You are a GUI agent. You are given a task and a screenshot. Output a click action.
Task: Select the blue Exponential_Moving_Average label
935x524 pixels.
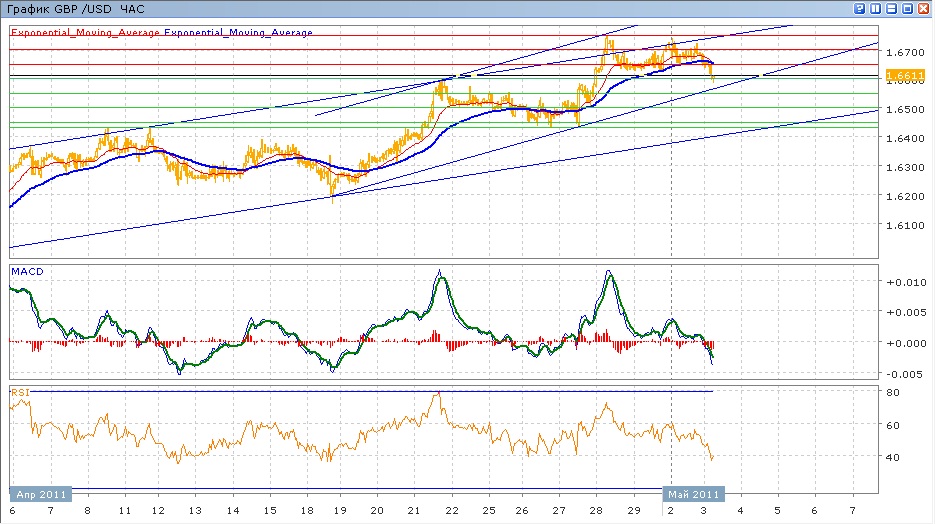(x=239, y=32)
